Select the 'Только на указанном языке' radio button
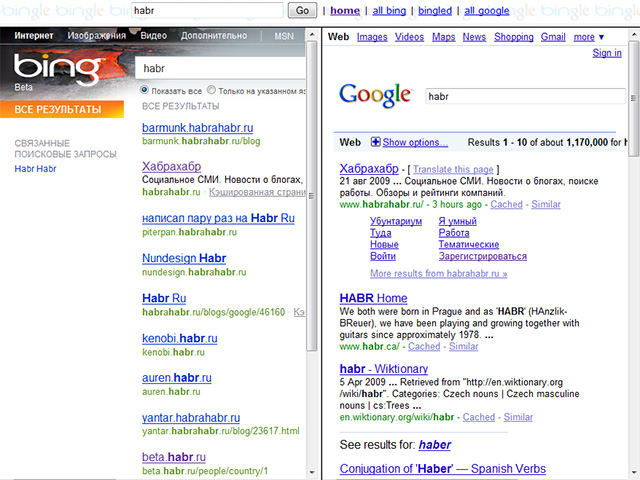Viewport: 640px width, 480px height. [x=212, y=90]
